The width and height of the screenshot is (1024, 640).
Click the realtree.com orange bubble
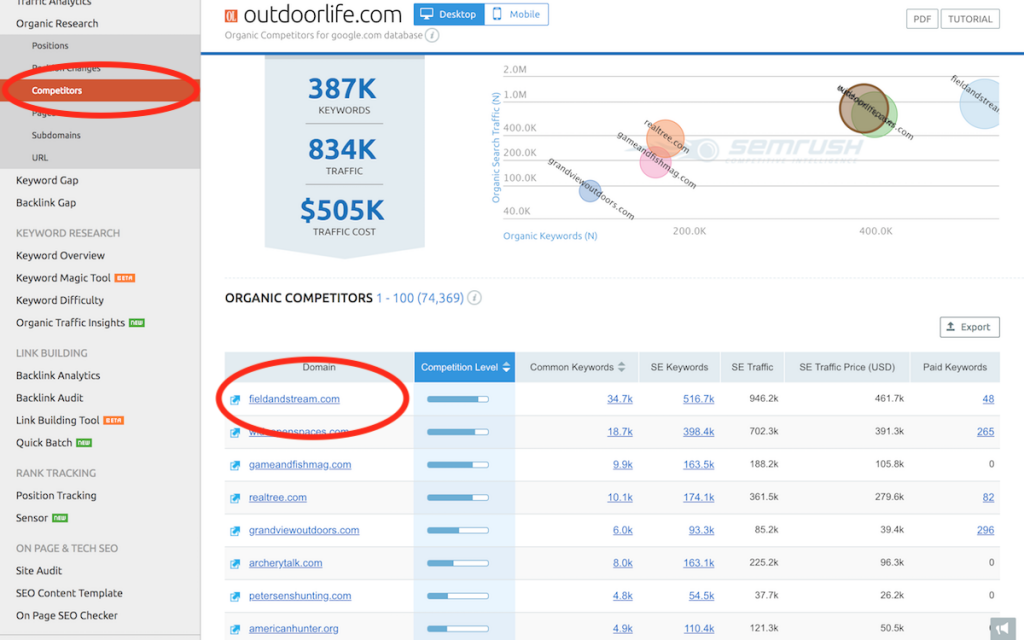(x=665, y=137)
